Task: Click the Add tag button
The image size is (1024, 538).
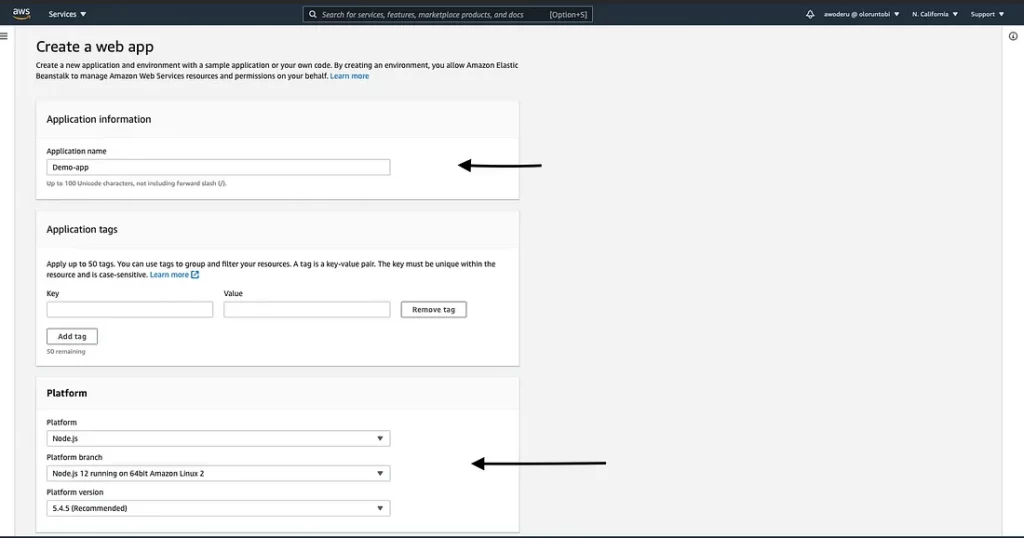Action: 72,337
